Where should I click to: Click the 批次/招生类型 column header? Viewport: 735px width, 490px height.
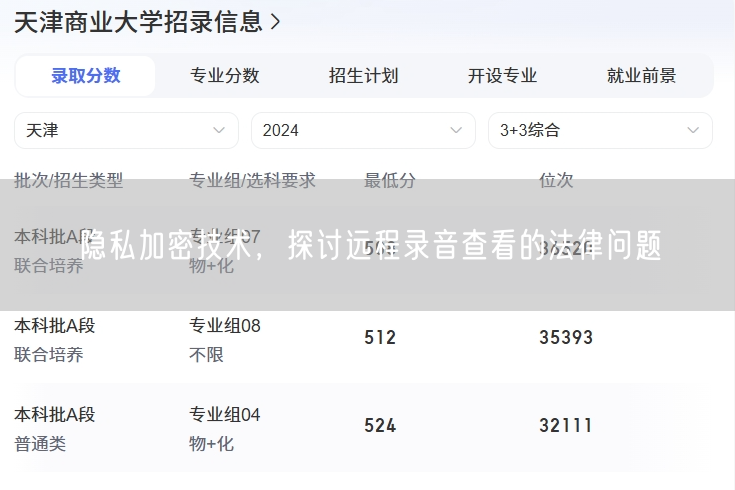click(x=69, y=180)
